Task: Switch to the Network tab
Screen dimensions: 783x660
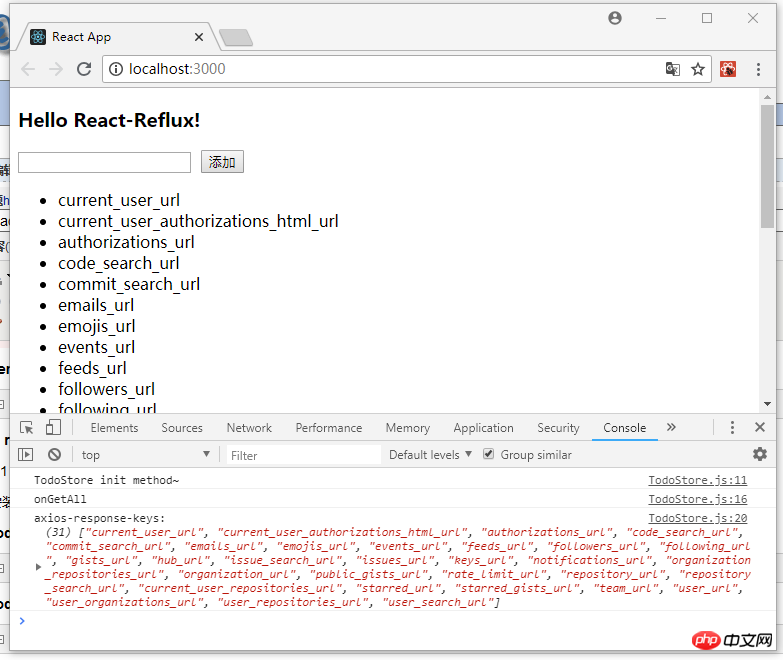Action: click(x=249, y=428)
